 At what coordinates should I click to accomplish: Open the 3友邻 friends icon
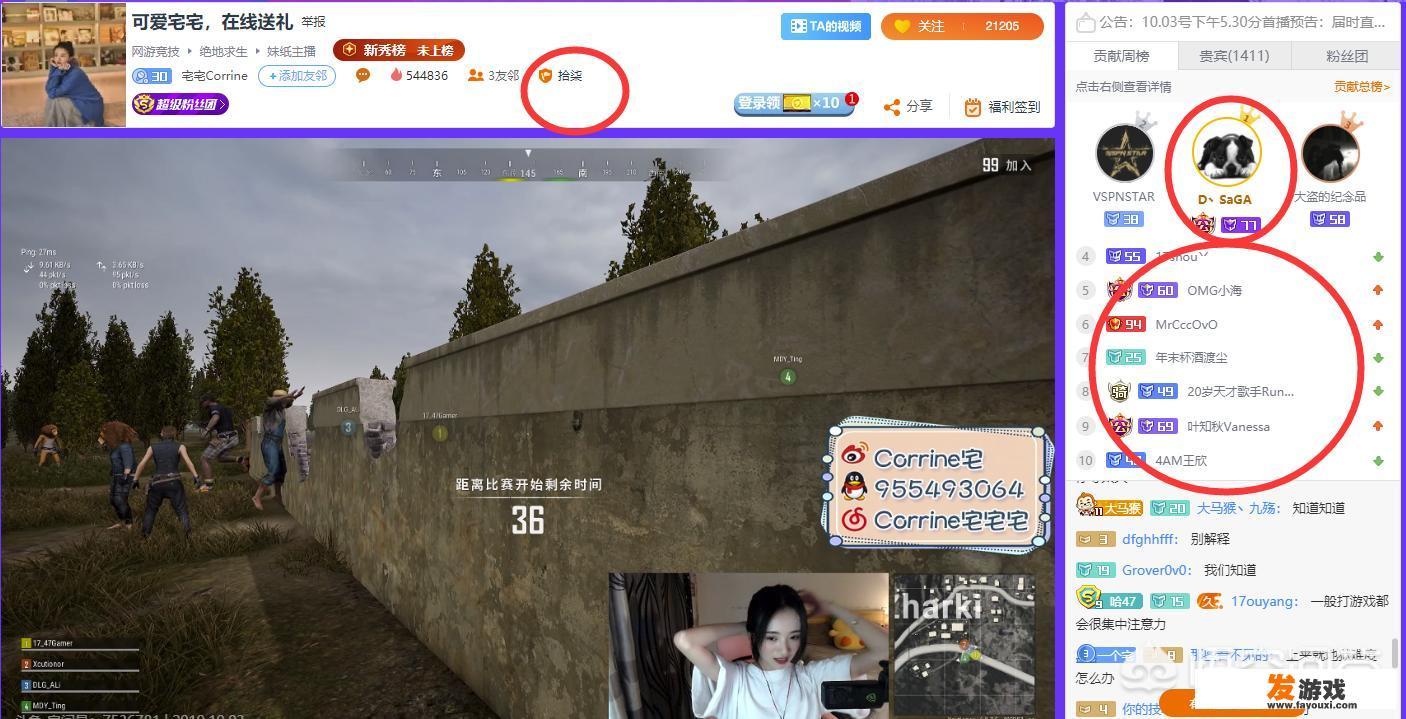(493, 75)
